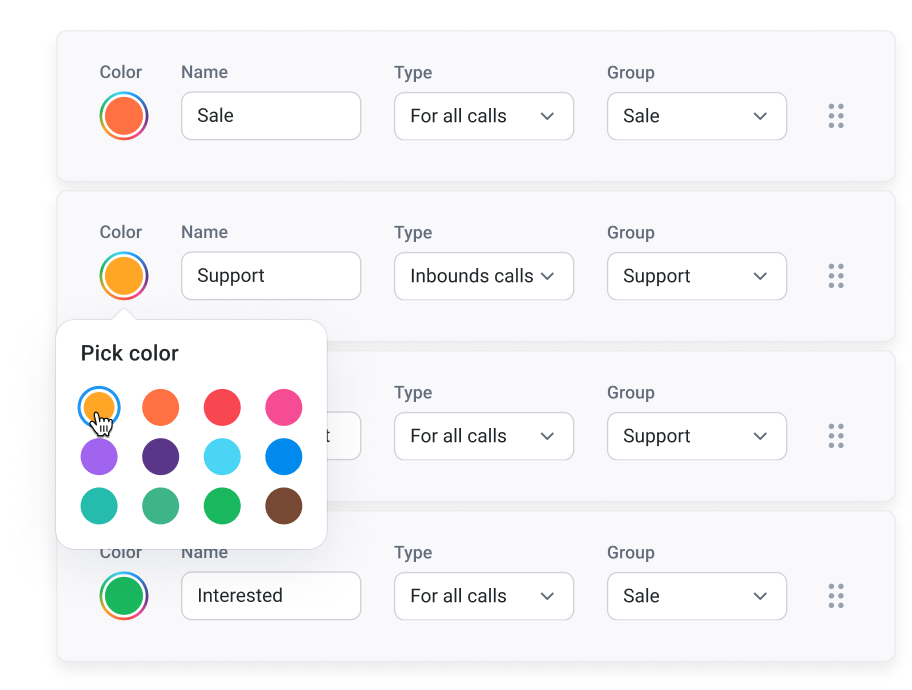Open the Support tag color picker

tap(123, 276)
